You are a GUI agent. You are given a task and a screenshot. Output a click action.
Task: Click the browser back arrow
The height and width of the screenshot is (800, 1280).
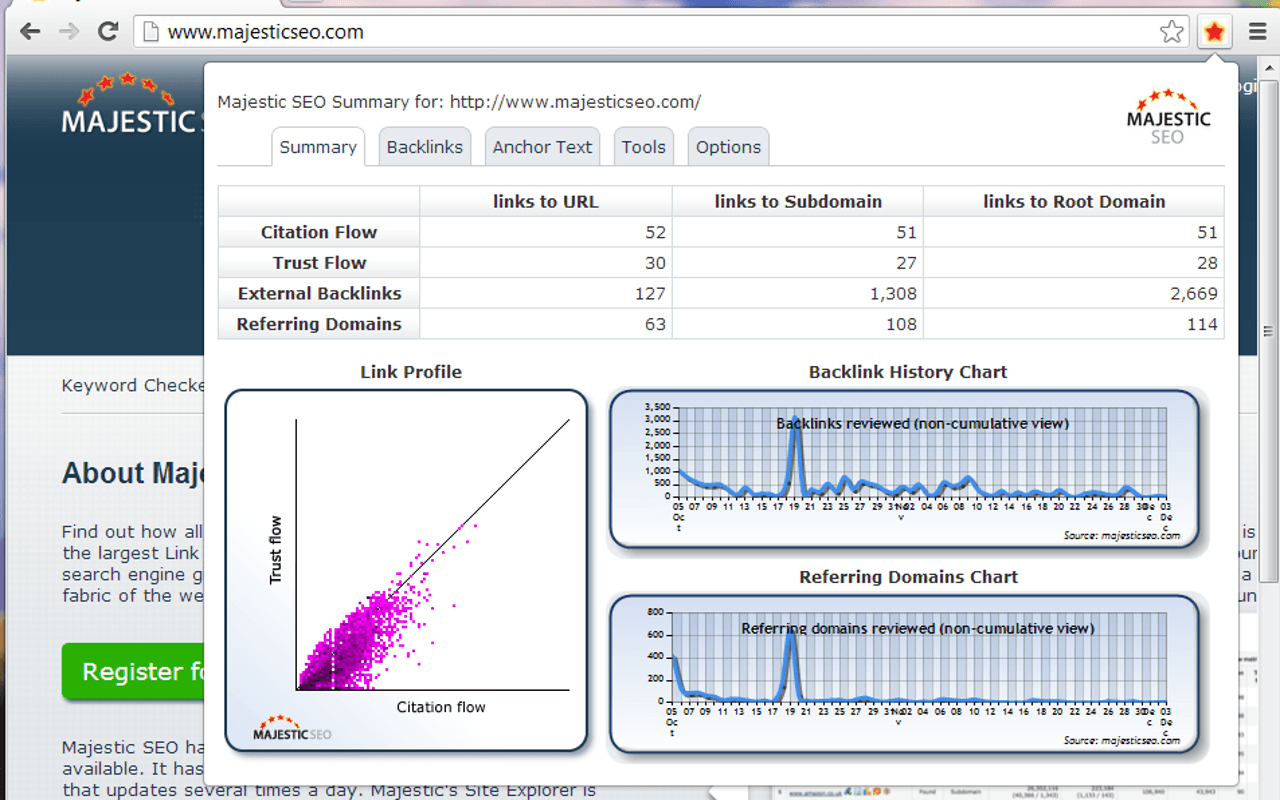point(30,32)
